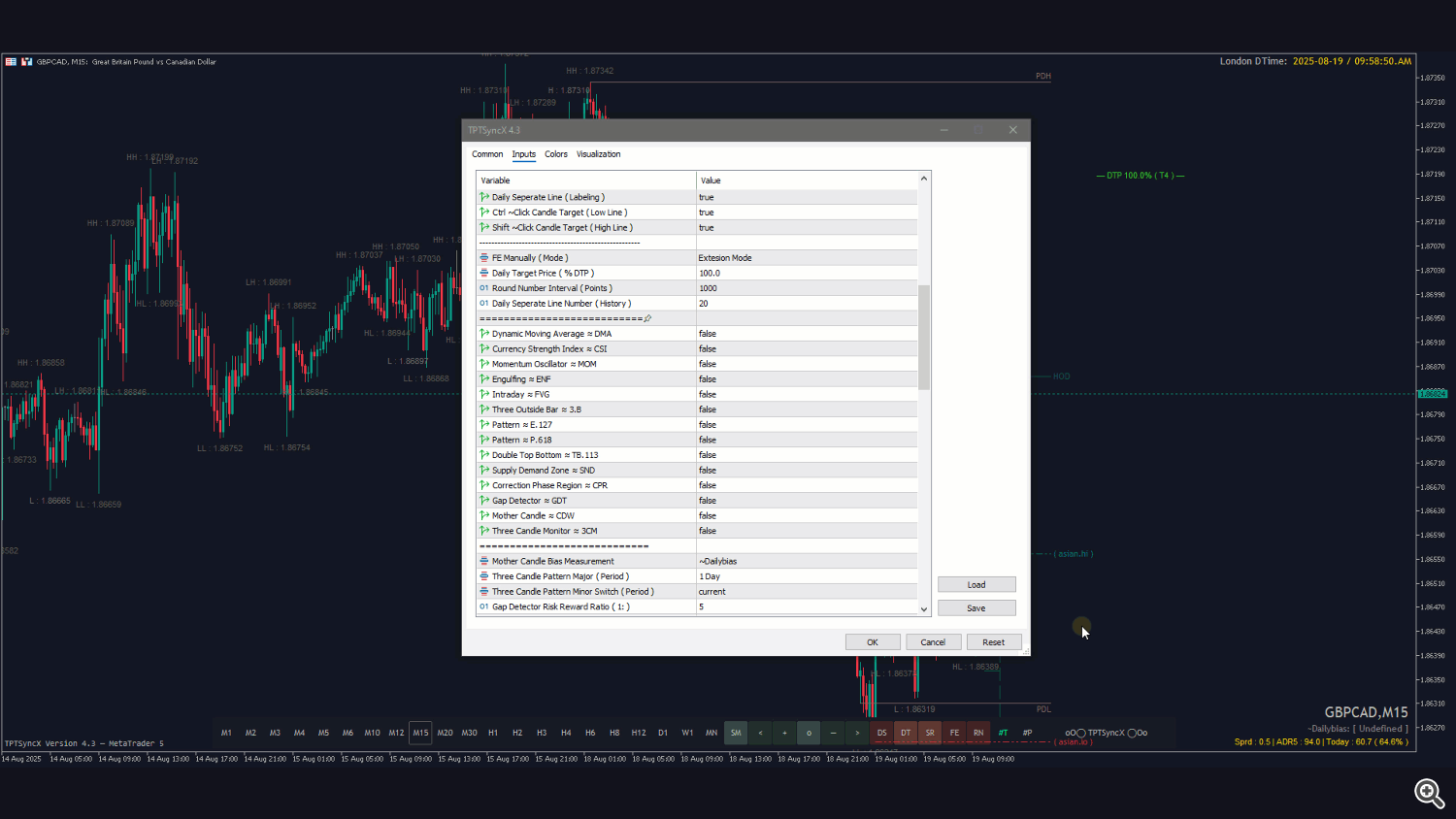
Task: Click the Daily Seperate Line Number integer icon
Action: pyautogui.click(x=484, y=304)
